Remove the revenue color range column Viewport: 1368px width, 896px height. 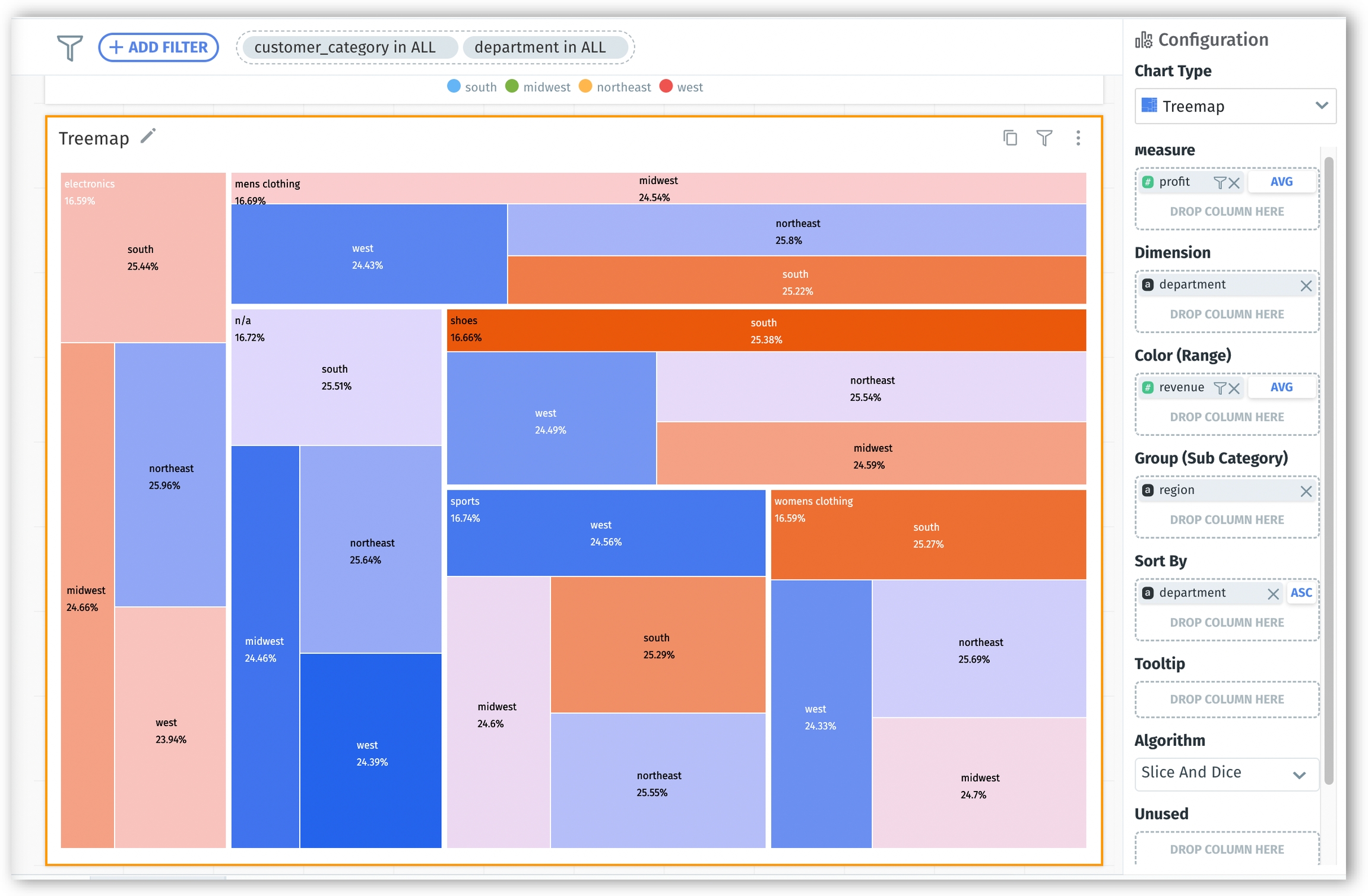point(1234,388)
